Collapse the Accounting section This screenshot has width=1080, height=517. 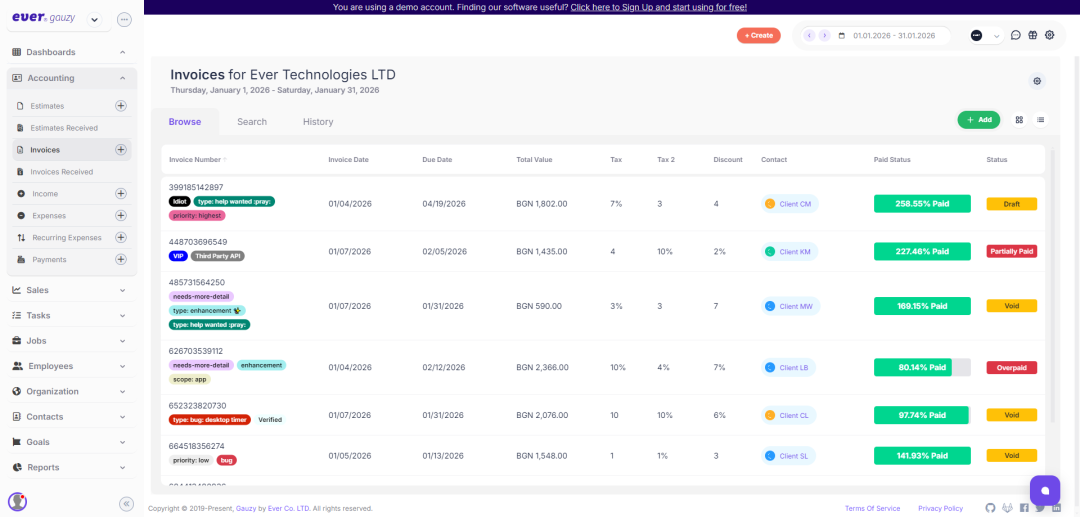pos(121,78)
